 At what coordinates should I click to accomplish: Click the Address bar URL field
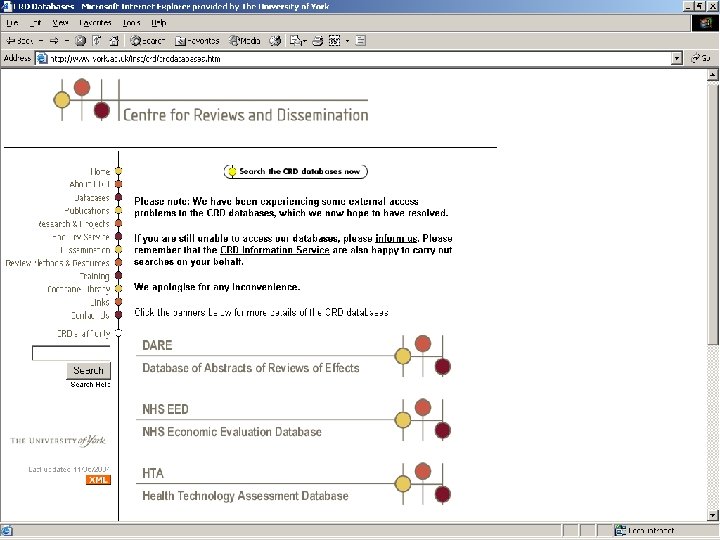[354, 58]
